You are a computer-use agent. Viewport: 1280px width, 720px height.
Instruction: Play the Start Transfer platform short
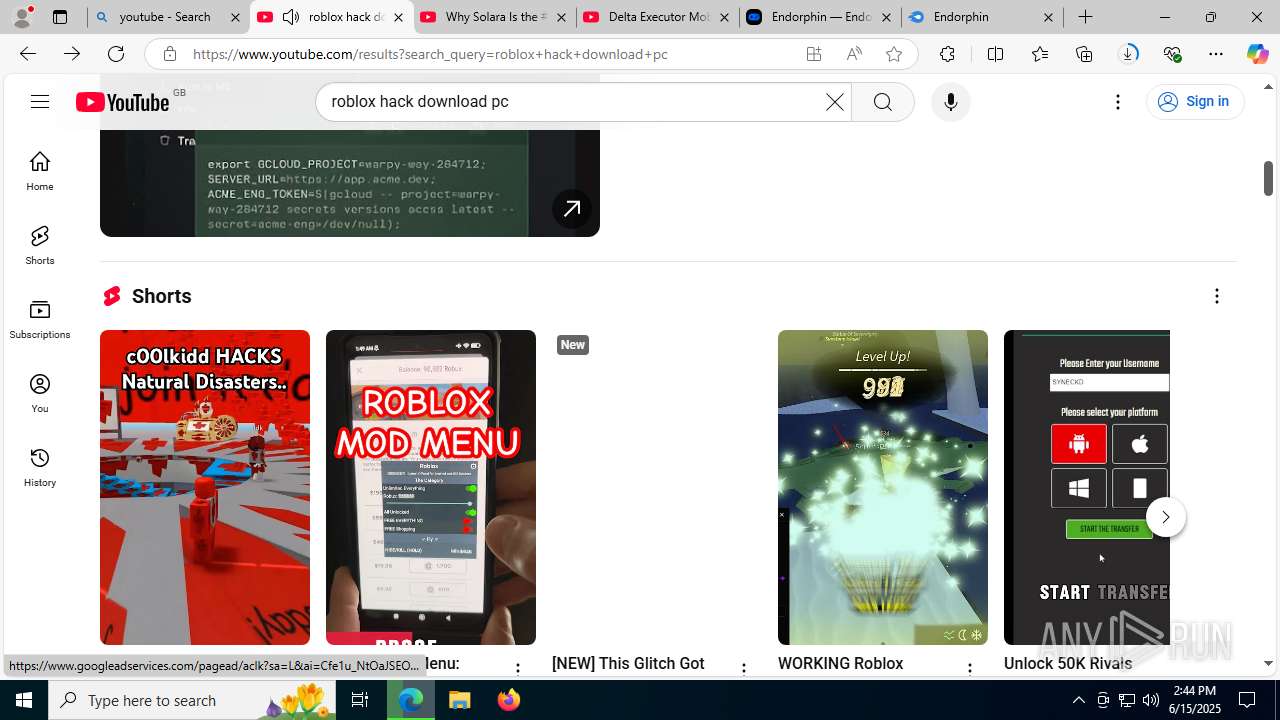[1087, 487]
